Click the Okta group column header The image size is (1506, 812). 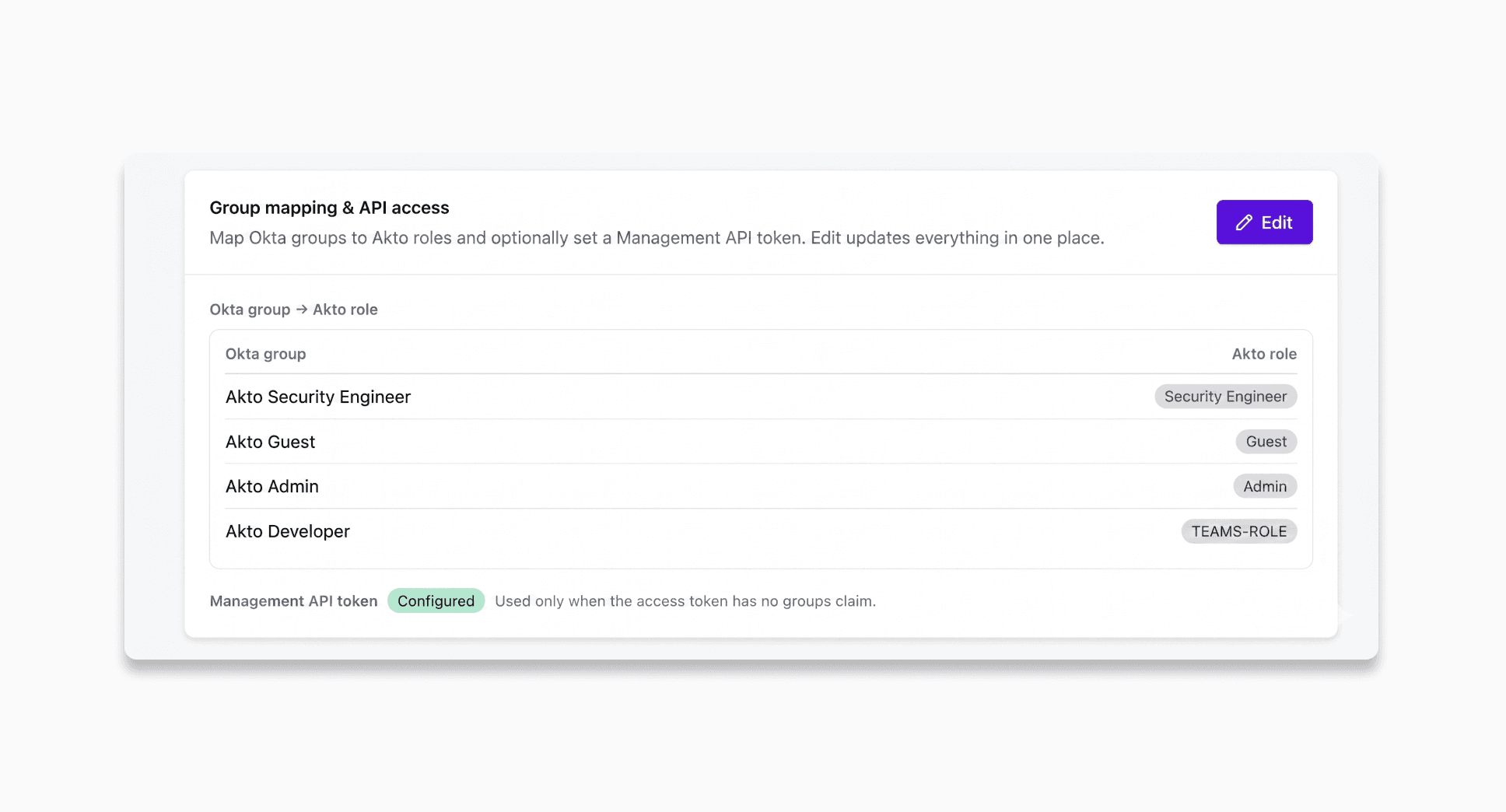[265, 354]
